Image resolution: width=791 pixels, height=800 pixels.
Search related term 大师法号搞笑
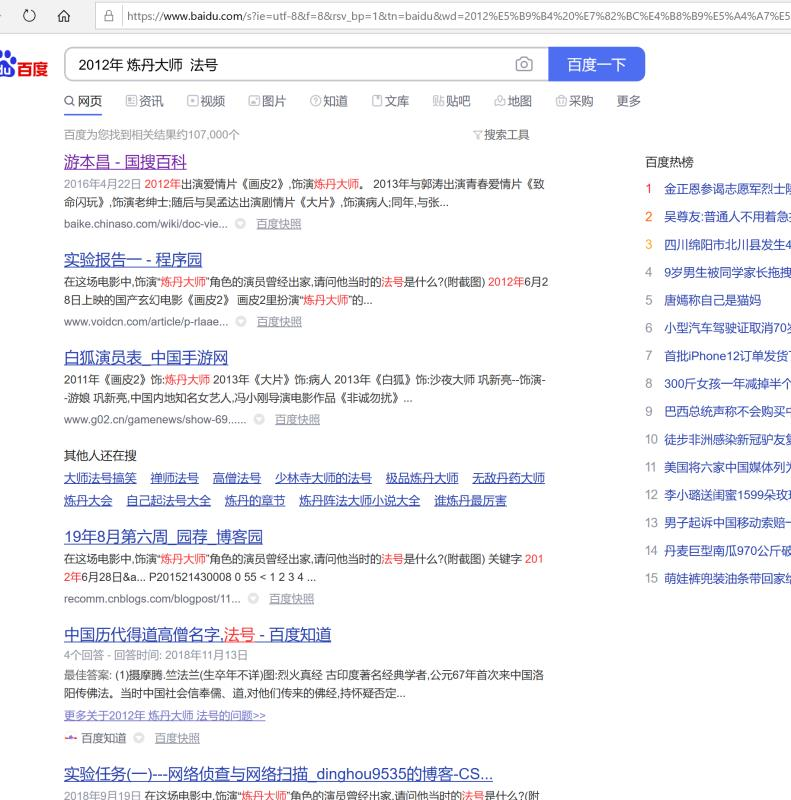click(100, 478)
